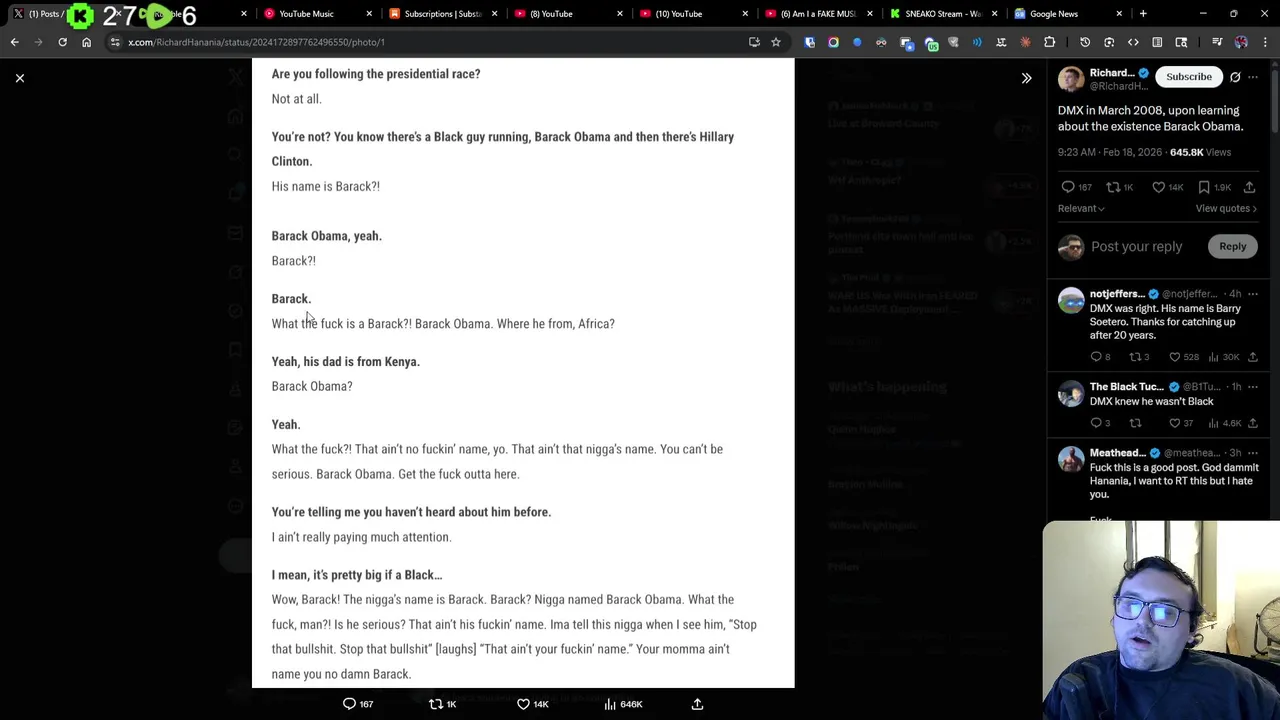The image size is (1280, 720).
Task: Open the extensions puzzle icon
Action: (x=1049, y=42)
